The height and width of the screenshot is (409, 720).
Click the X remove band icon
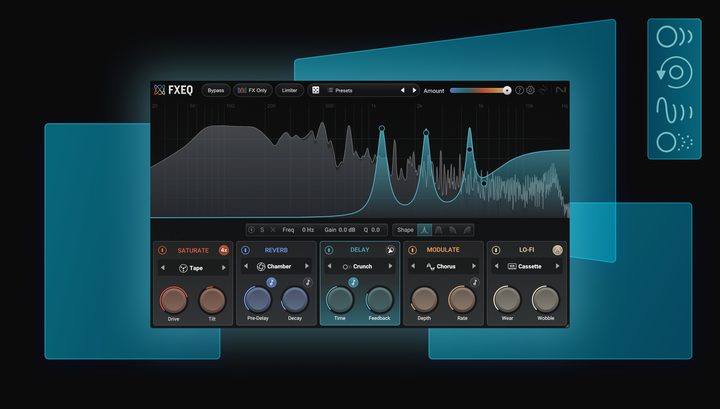273,230
